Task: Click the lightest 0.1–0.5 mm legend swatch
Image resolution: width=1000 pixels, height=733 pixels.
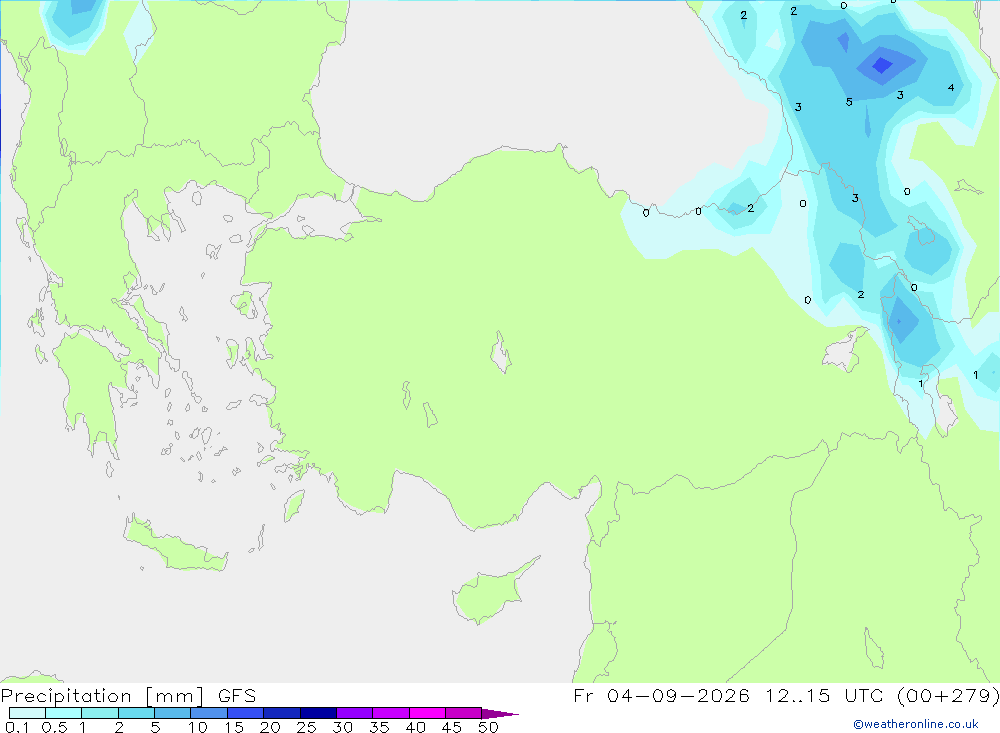Action: (27, 713)
